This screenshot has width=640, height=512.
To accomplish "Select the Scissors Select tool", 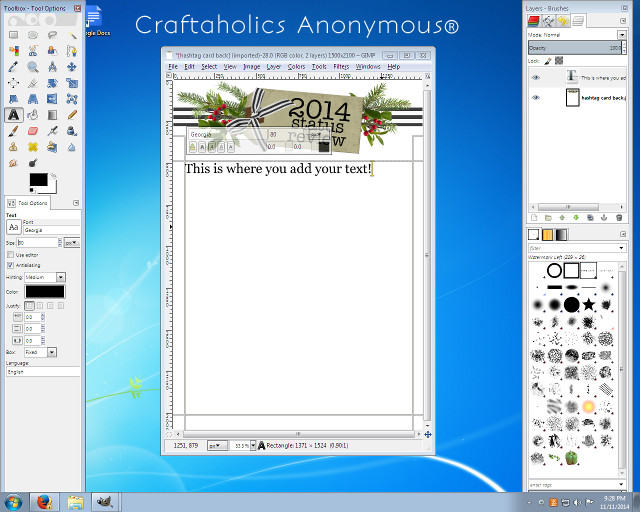I will [x=33, y=51].
